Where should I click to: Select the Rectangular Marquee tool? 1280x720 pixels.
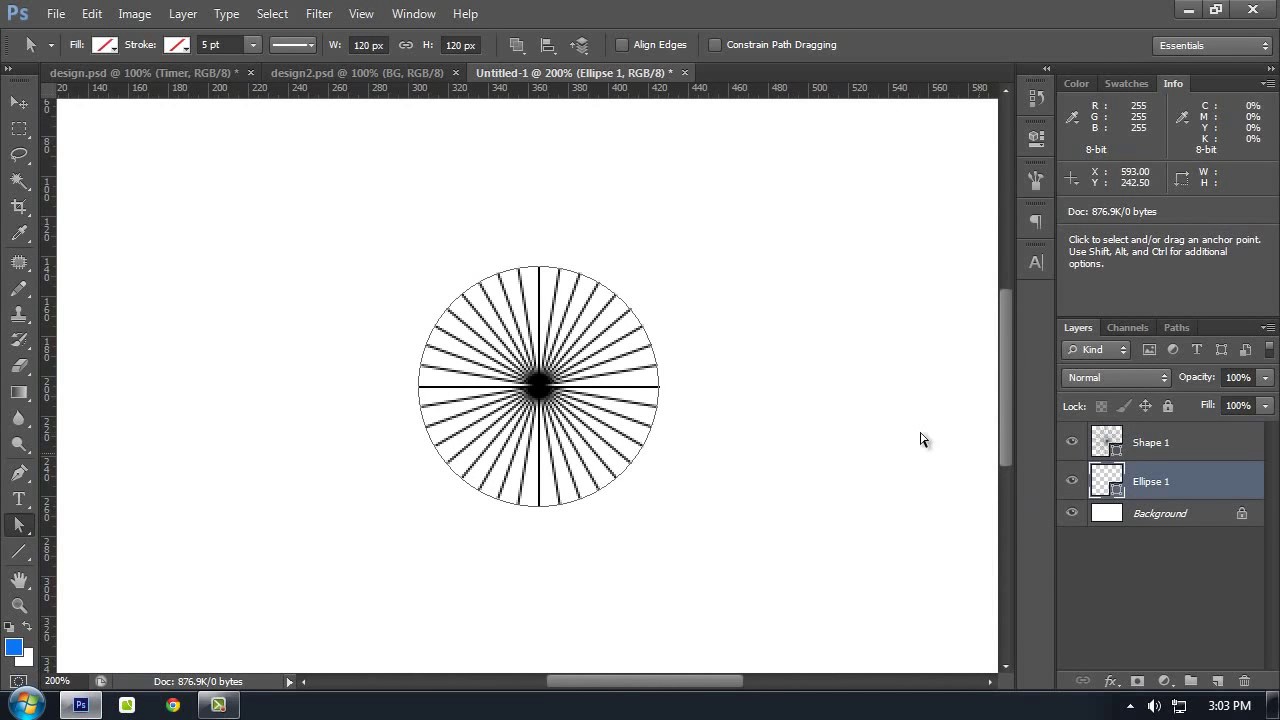click(19, 128)
